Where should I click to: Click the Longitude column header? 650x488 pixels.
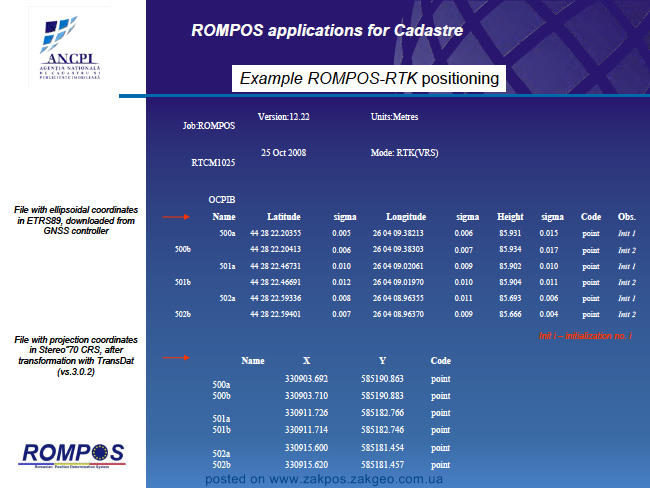click(x=406, y=217)
